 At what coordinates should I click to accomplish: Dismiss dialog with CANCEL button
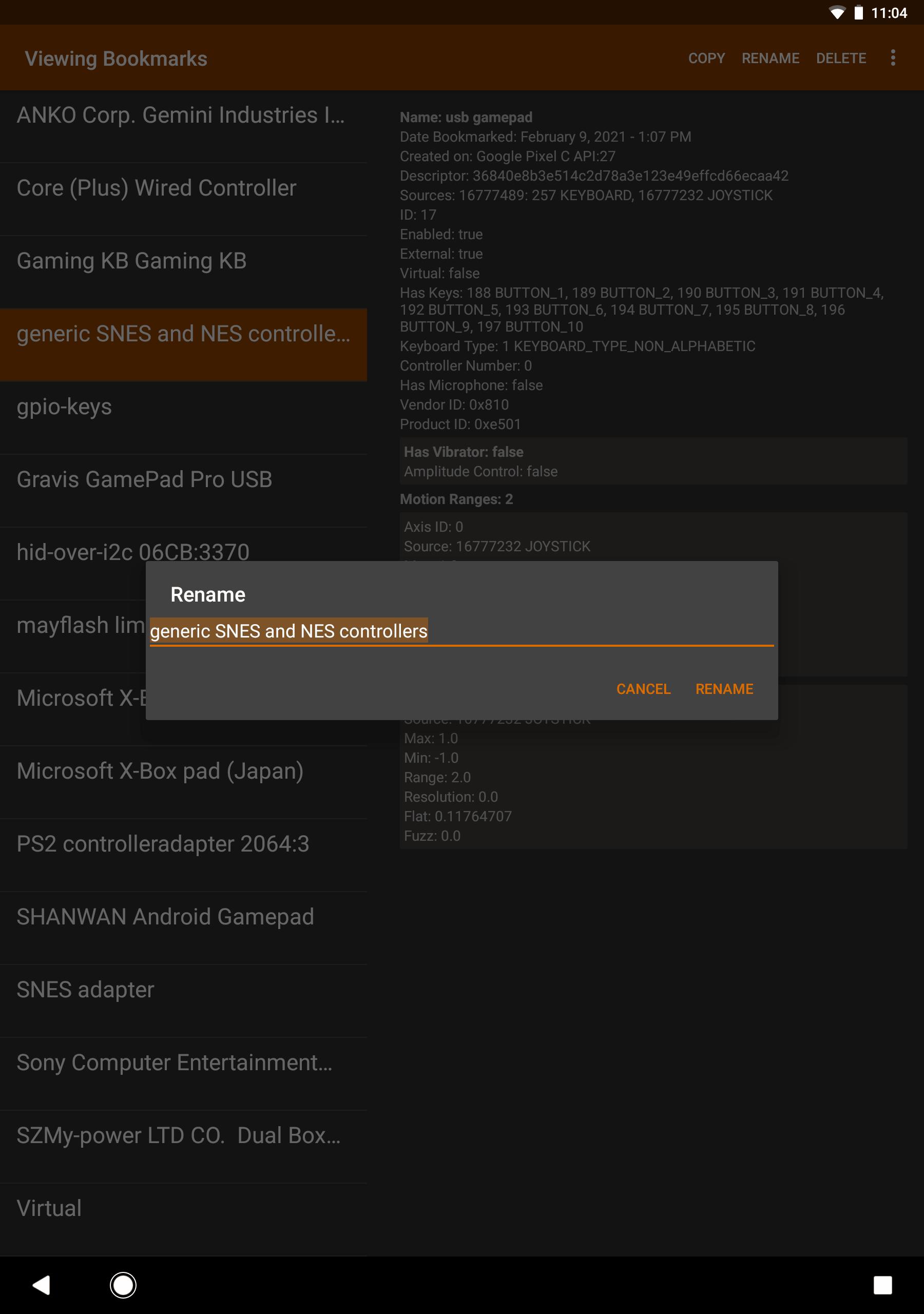[643, 689]
